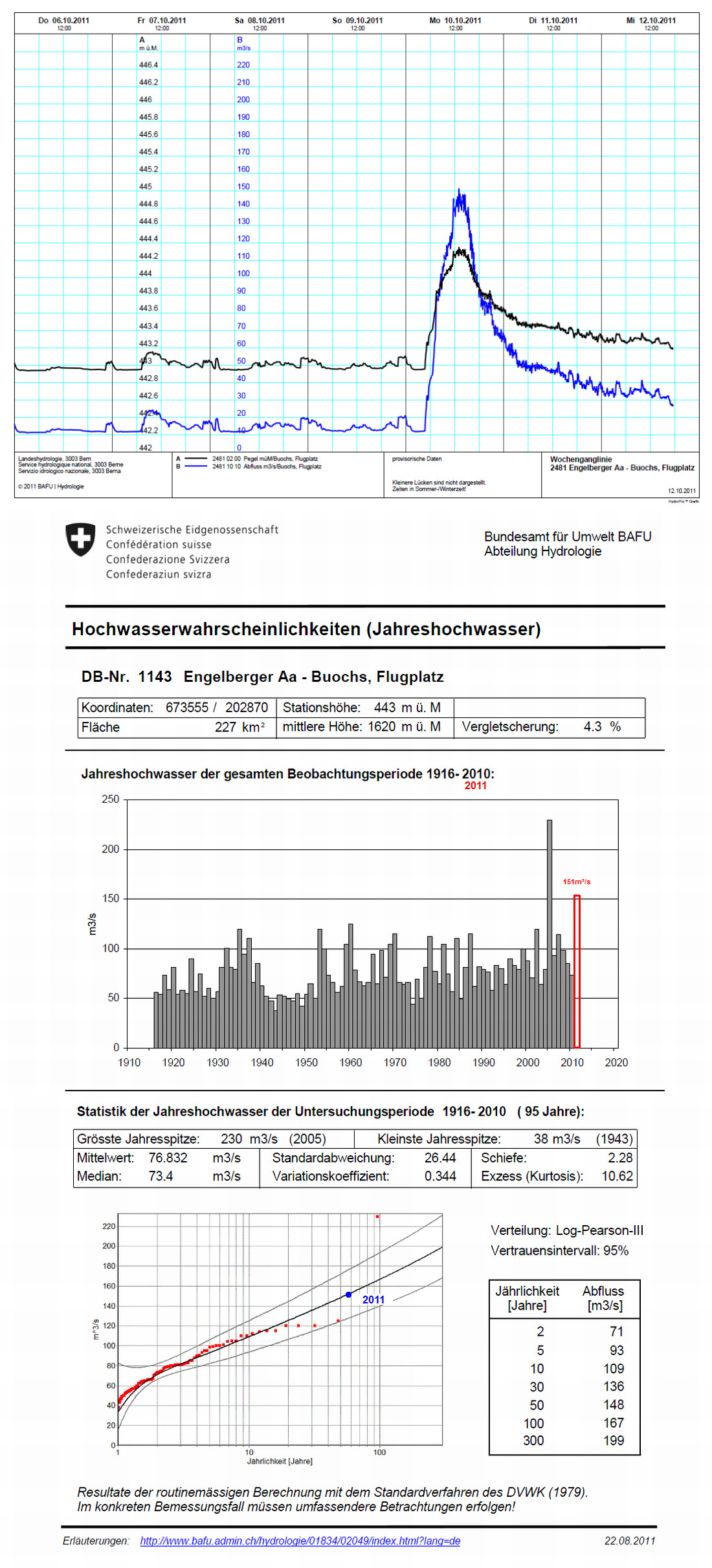
Task: Click 'Jahrlichkeit [Jahre]' x-axis label
Action: tap(280, 1461)
